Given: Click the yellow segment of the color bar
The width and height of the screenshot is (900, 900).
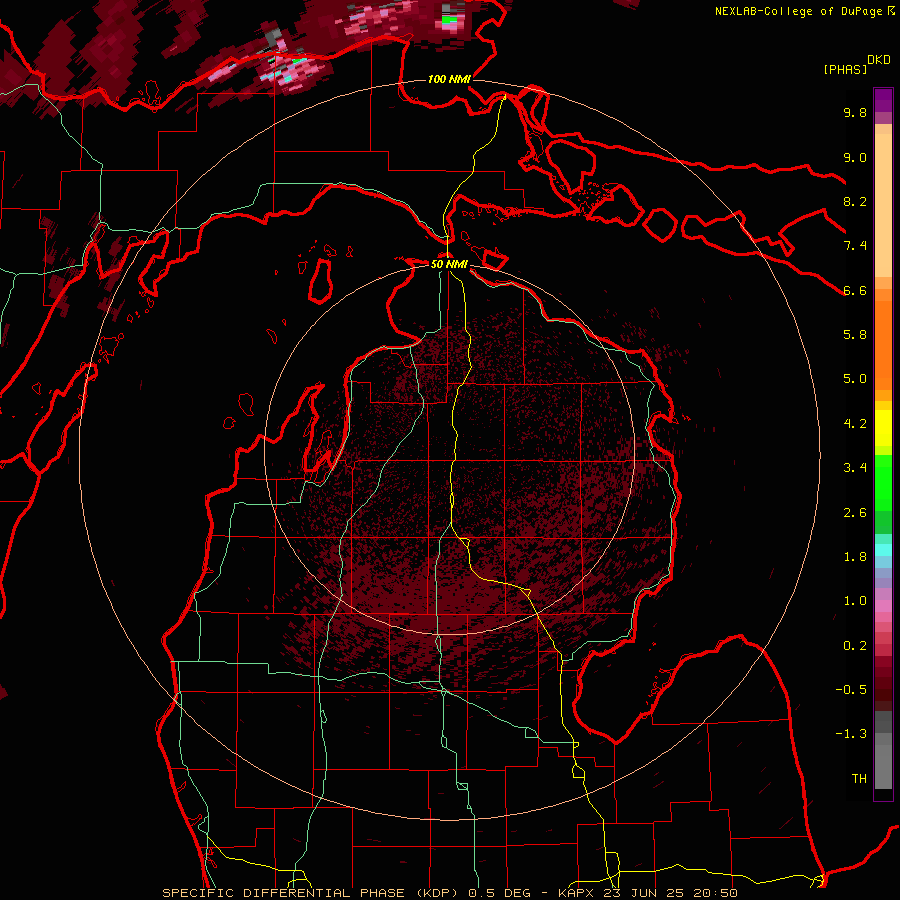Looking at the screenshot, I should [883, 428].
